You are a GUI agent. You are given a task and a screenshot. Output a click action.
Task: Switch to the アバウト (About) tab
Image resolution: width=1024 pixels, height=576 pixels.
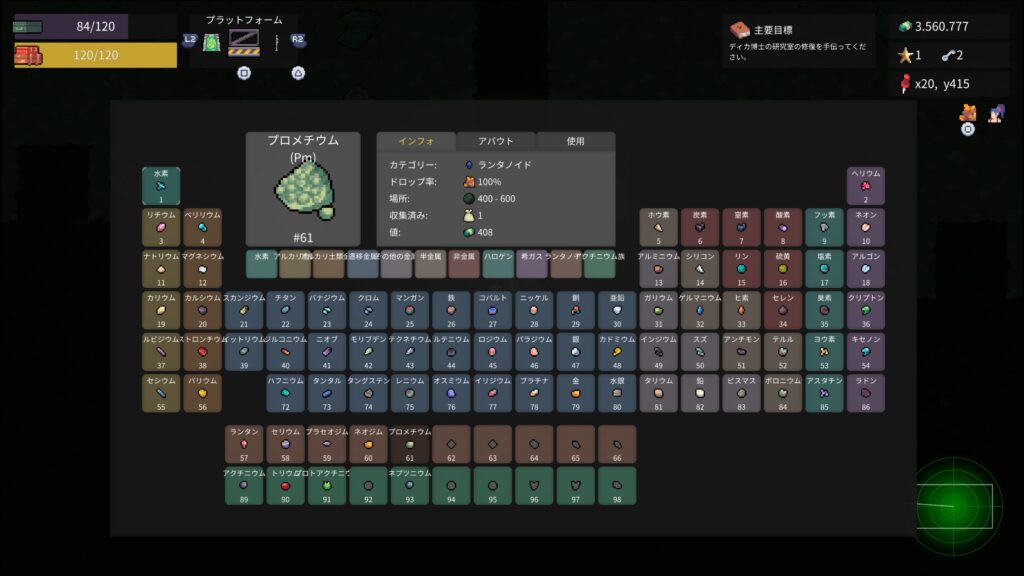point(495,142)
